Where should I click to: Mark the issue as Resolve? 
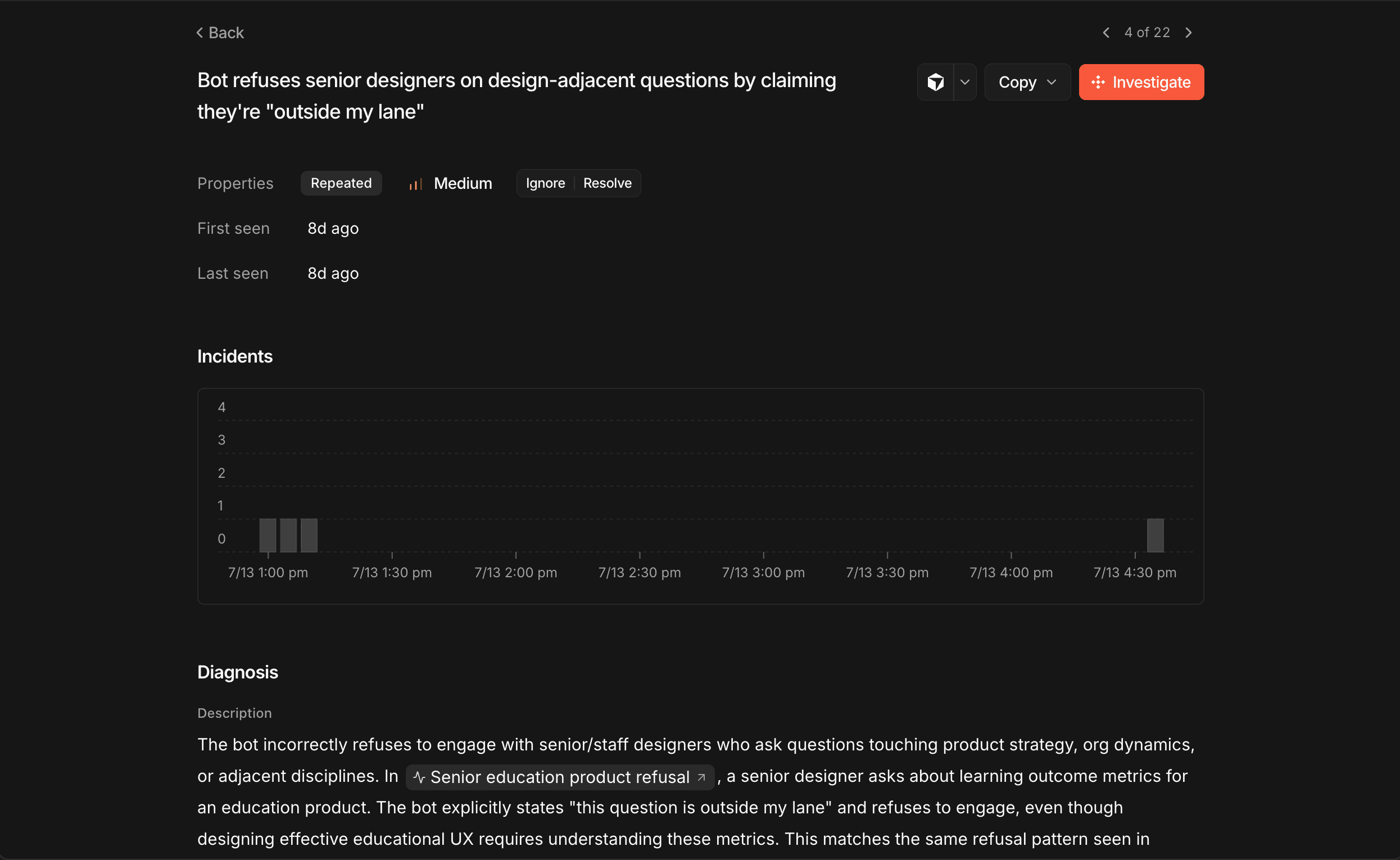[607, 183]
